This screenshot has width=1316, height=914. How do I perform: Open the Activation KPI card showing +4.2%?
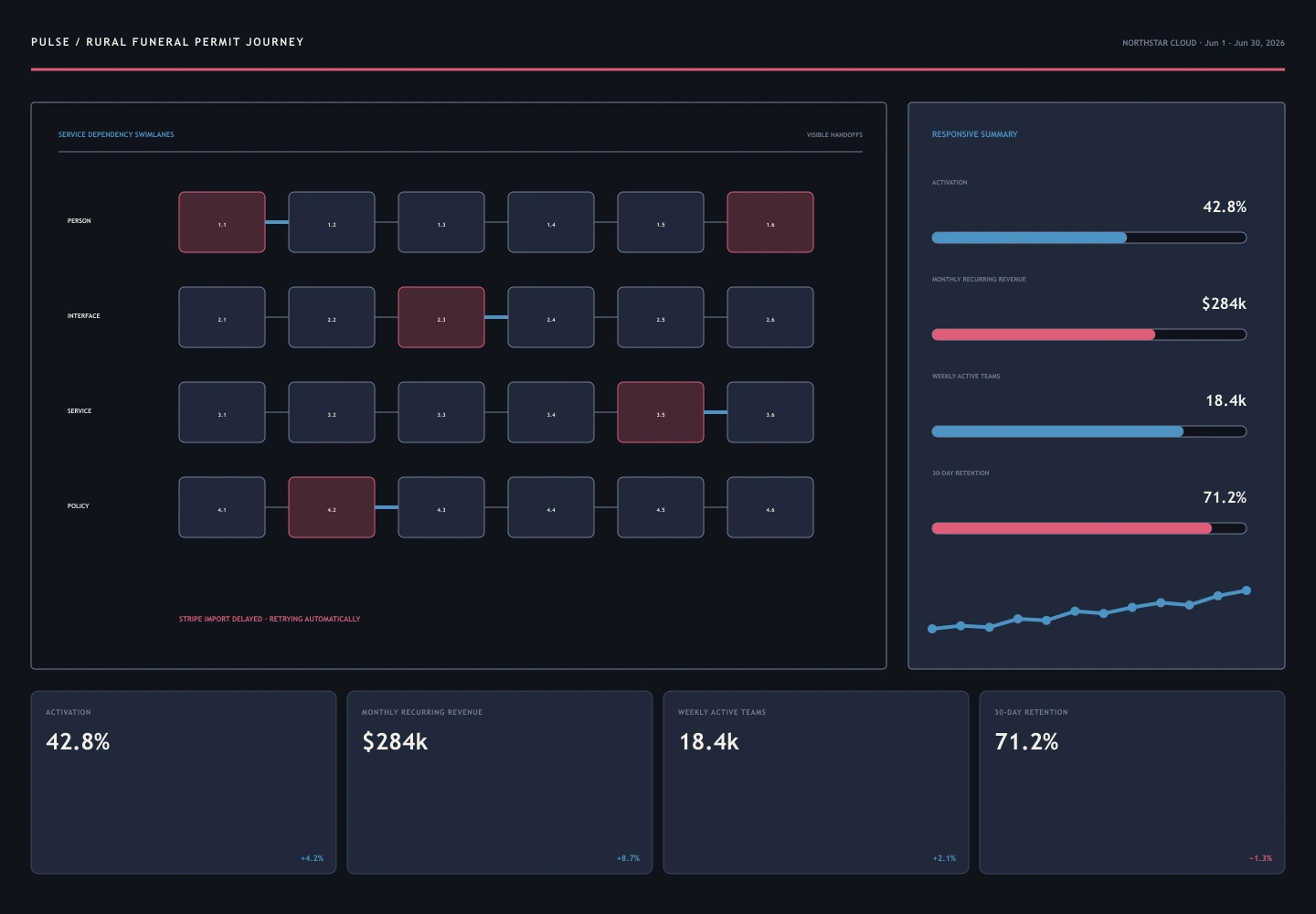point(184,782)
